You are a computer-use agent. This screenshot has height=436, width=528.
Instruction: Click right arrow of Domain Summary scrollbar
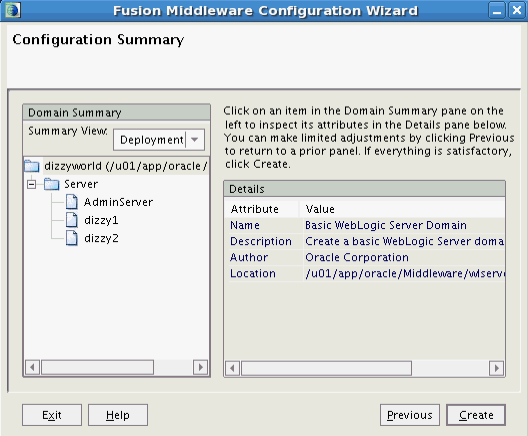200,367
